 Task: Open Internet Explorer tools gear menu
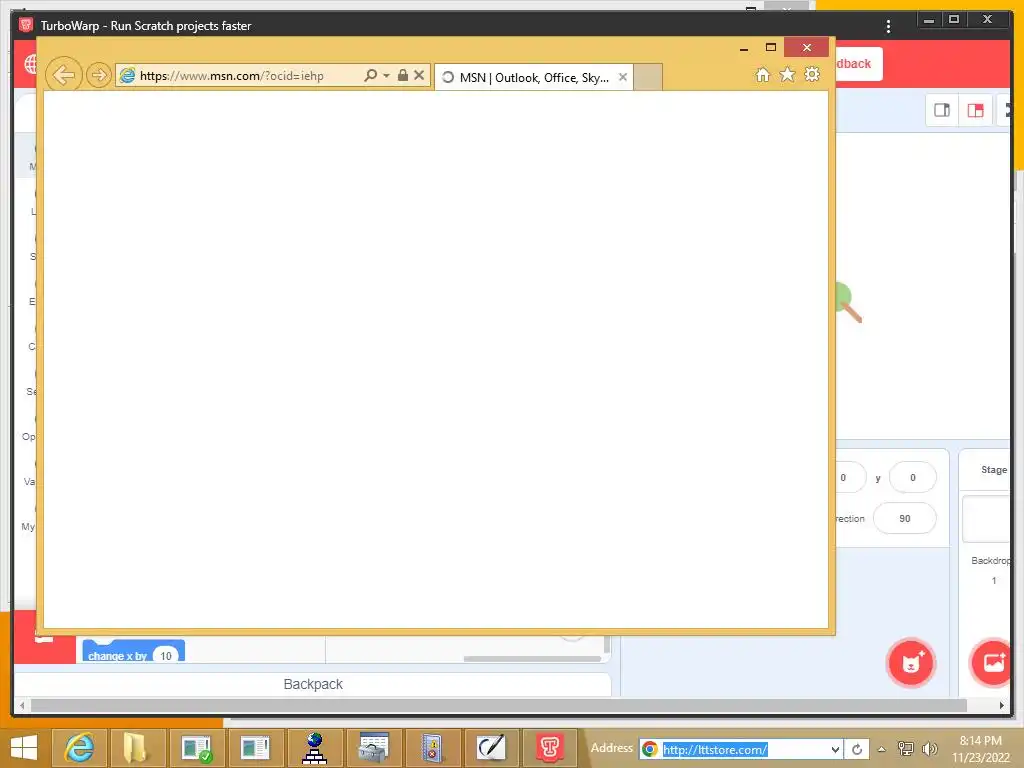click(812, 74)
